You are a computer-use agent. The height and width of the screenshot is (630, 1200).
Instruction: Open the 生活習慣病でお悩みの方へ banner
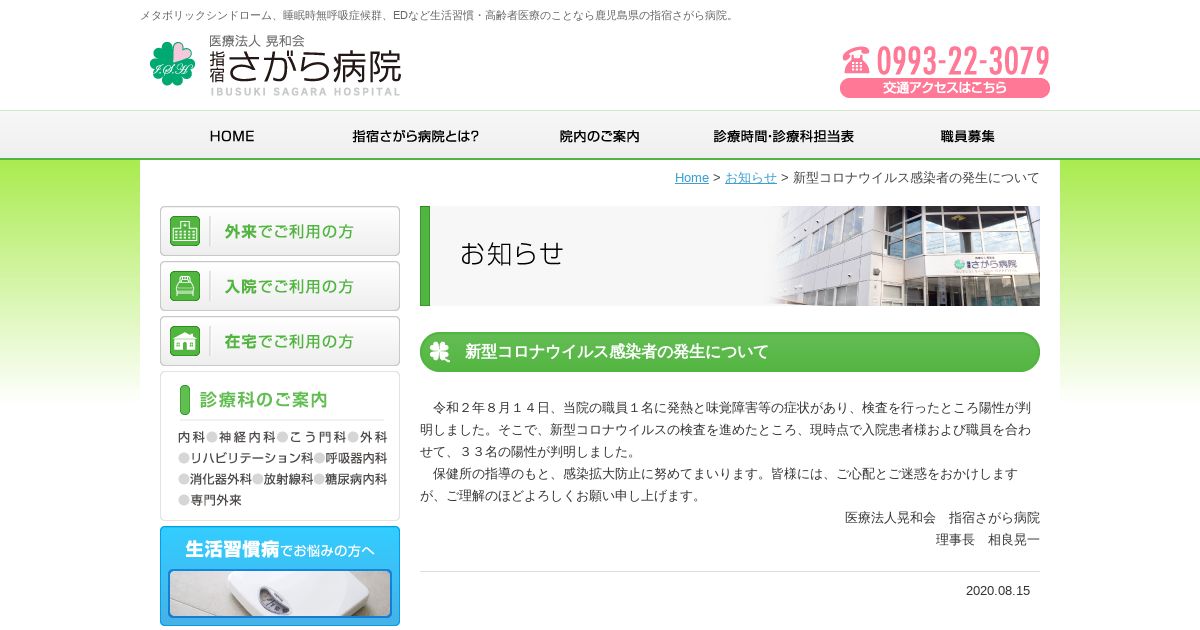(x=280, y=576)
